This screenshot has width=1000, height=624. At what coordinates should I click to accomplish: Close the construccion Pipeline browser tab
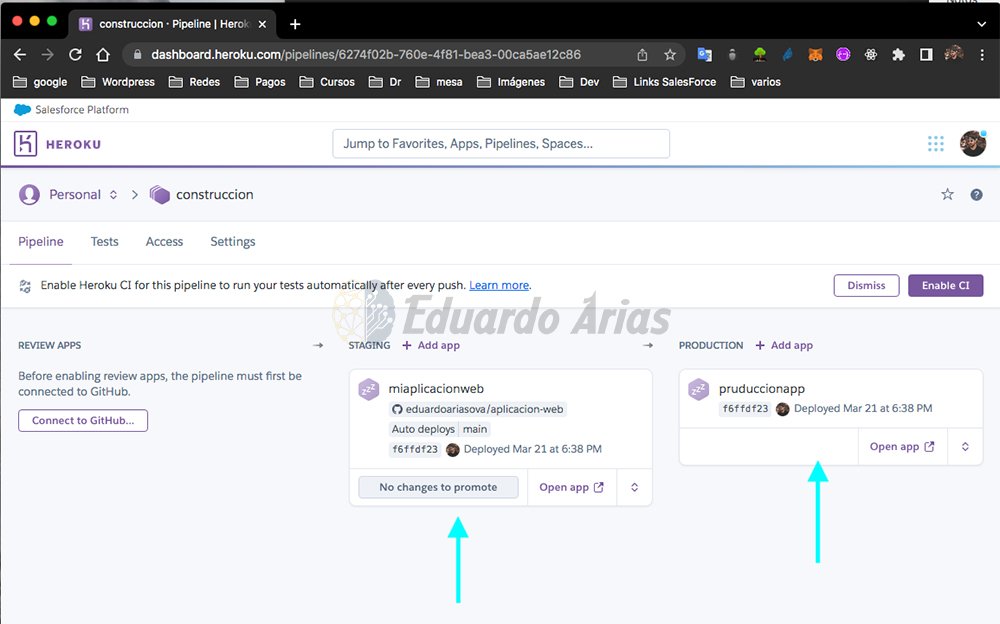click(x=262, y=24)
